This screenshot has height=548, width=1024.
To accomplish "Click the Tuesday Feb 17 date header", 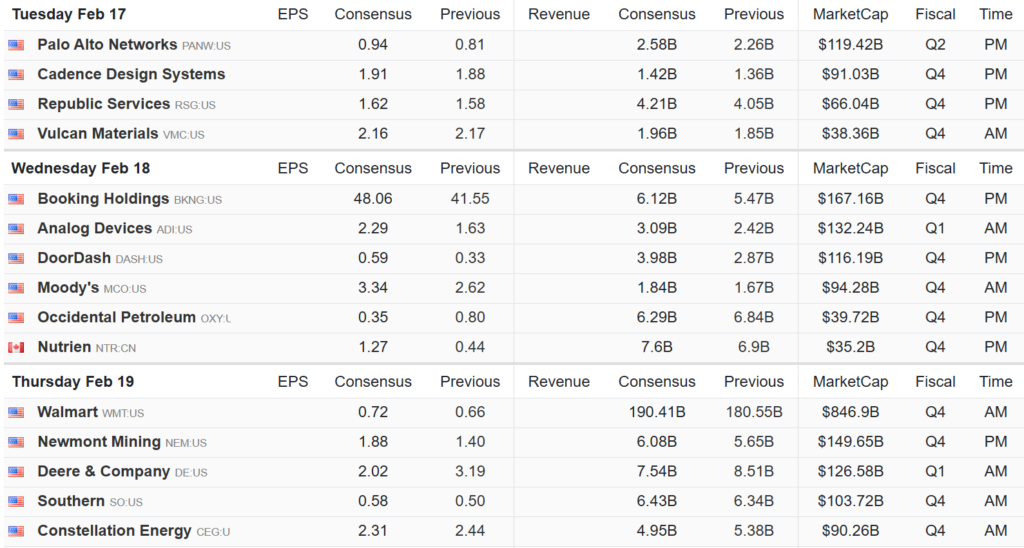I will click(69, 15).
